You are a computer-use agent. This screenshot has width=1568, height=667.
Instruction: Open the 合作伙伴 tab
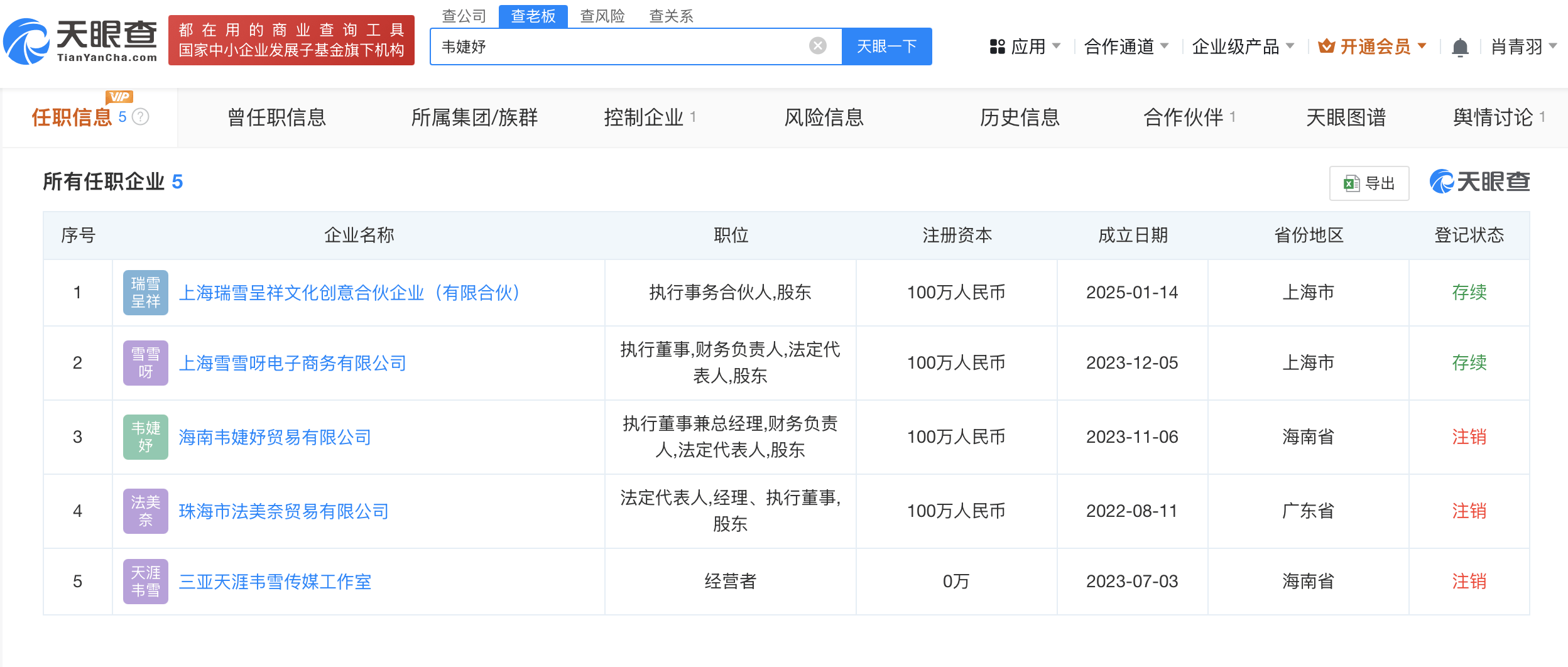pyautogui.click(x=1190, y=117)
